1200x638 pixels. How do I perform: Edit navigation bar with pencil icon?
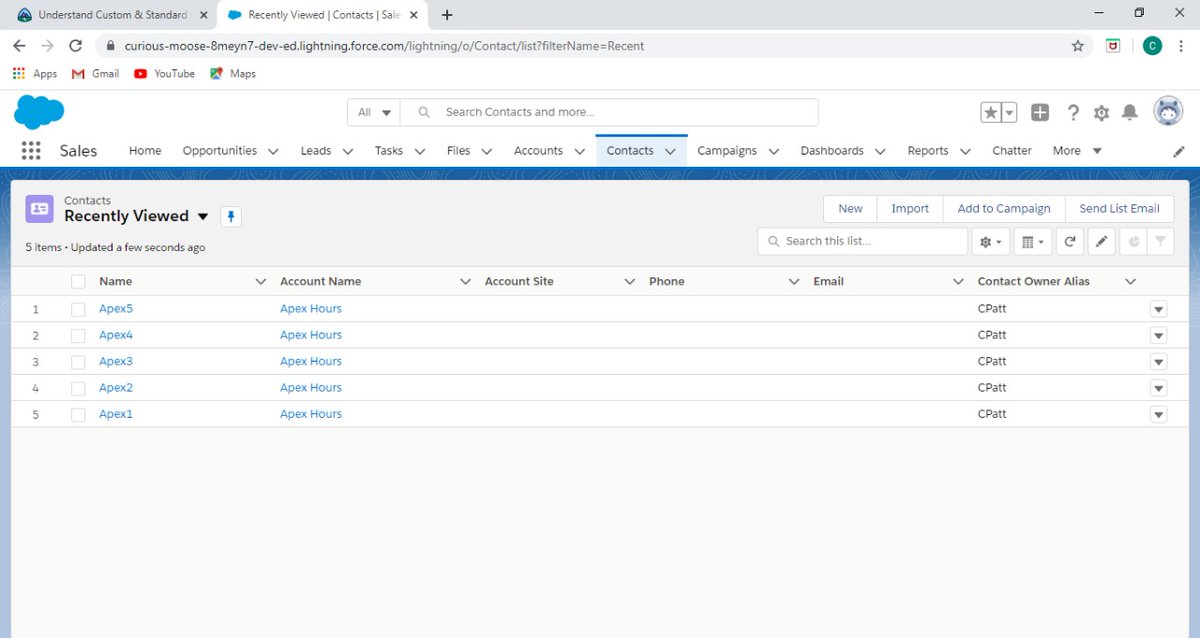(x=1179, y=151)
